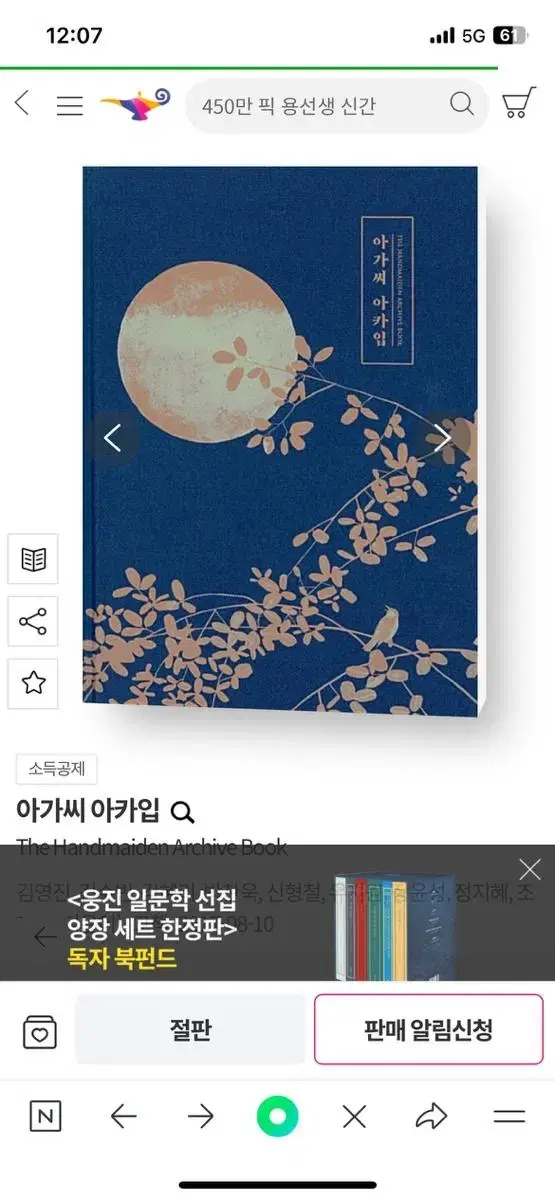Tap the 절판 button

[x=190, y=1030]
